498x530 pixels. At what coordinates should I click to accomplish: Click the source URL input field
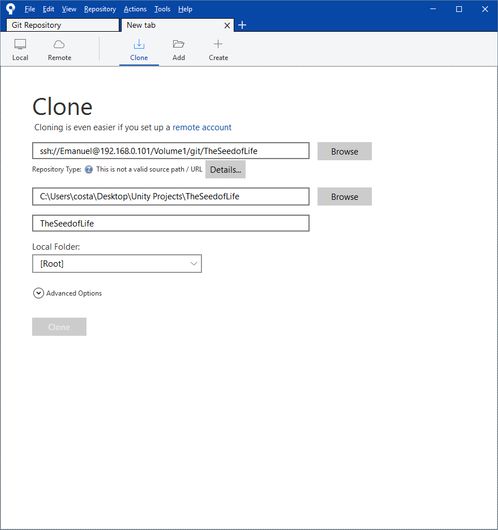pyautogui.click(x=171, y=151)
